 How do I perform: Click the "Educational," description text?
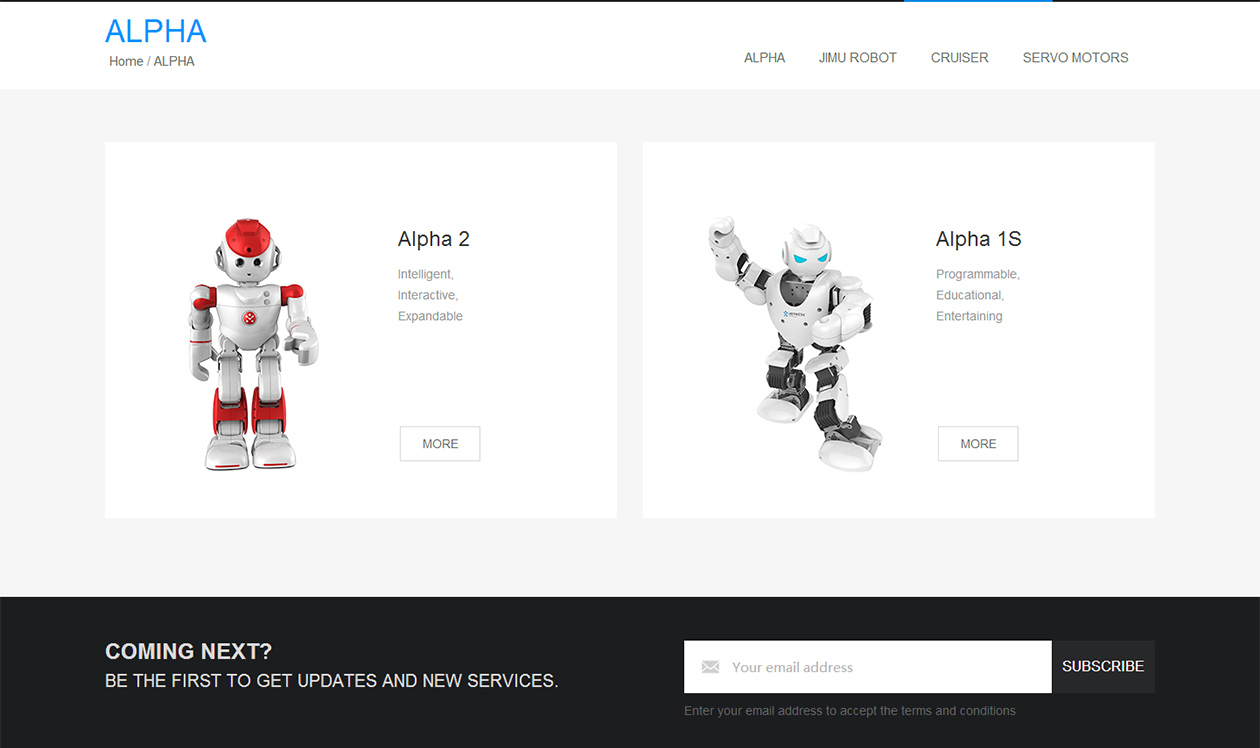coord(970,295)
